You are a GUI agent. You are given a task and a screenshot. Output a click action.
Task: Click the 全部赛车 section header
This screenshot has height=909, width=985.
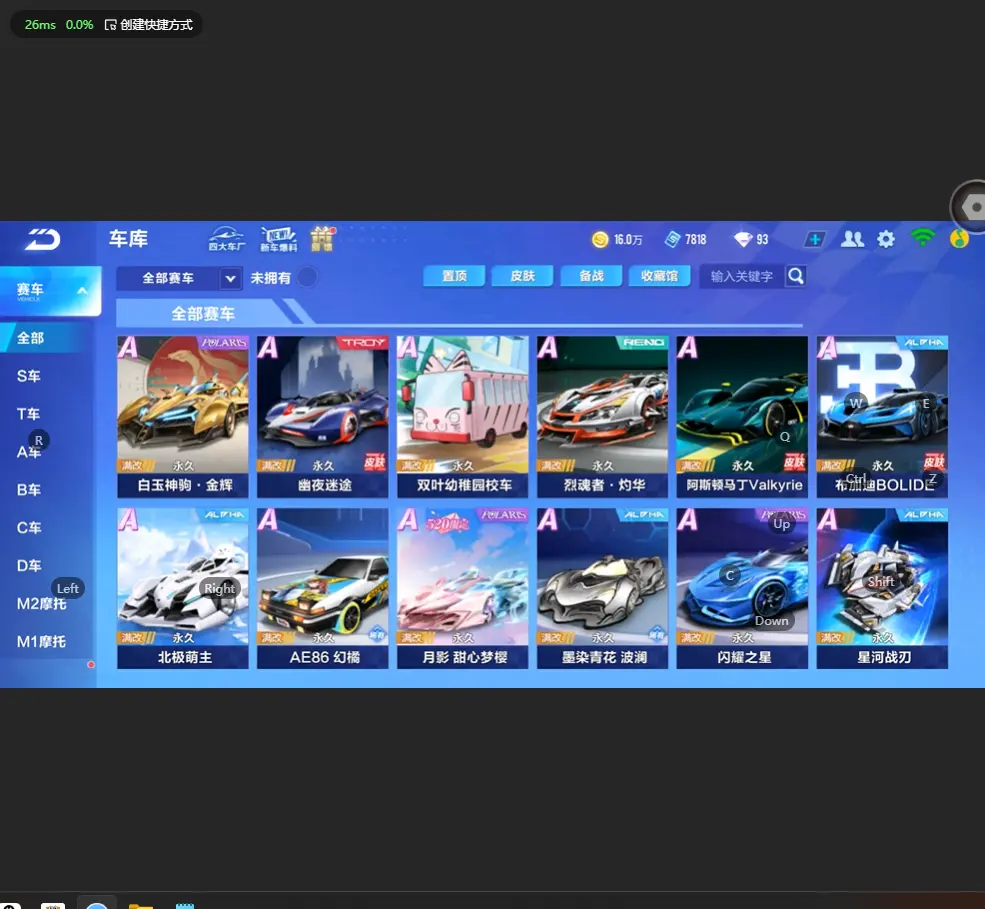point(203,313)
